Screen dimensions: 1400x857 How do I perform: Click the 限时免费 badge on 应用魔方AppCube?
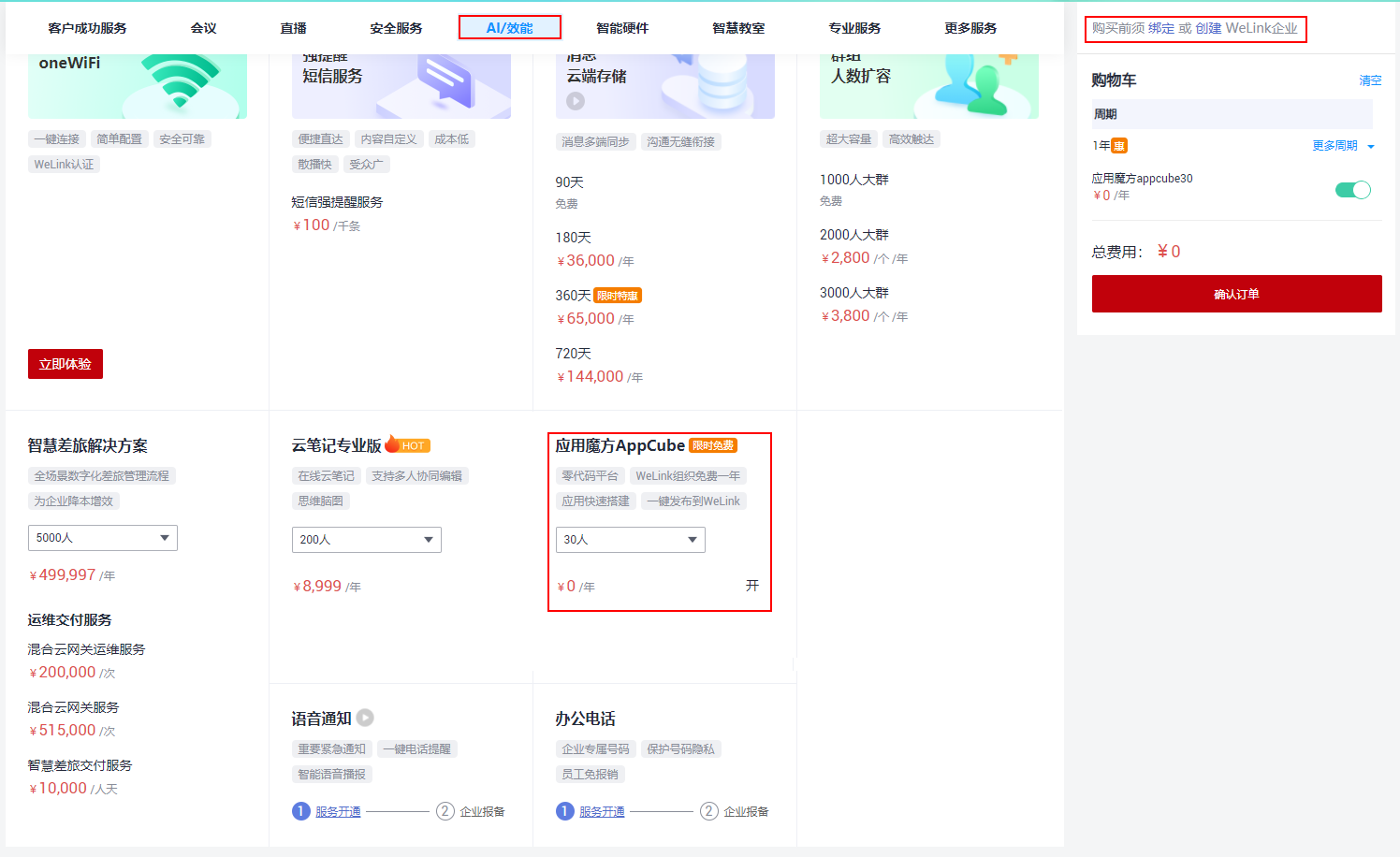coord(713,445)
